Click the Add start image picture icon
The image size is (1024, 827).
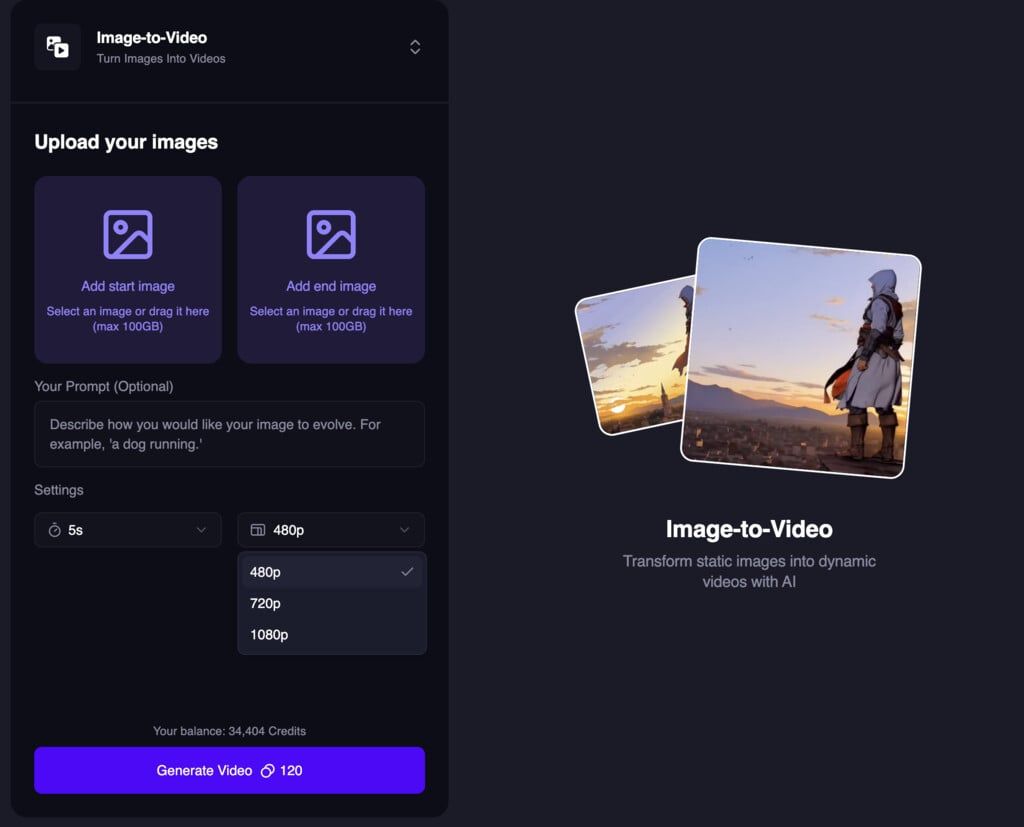(128, 235)
